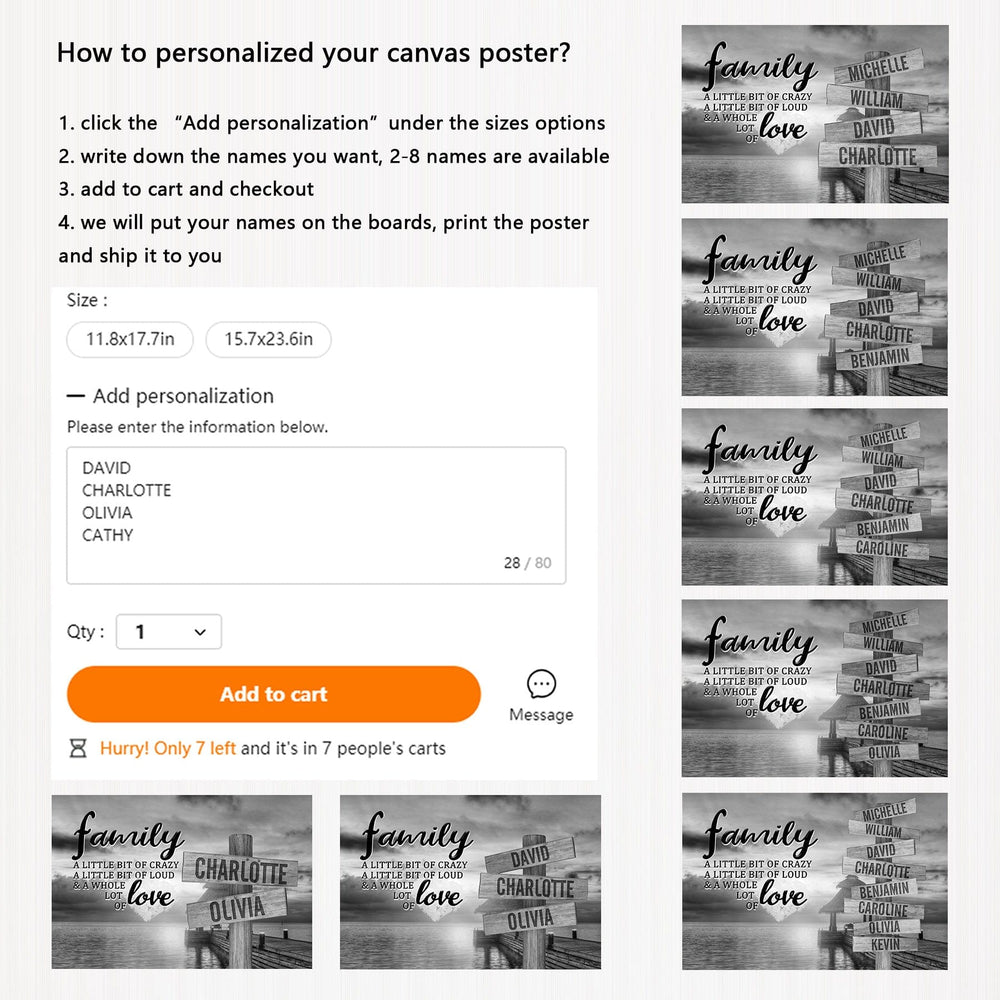1000x1000 pixels.
Task: Open the seven-name poster ending with Olivia
Action: (x=814, y=688)
